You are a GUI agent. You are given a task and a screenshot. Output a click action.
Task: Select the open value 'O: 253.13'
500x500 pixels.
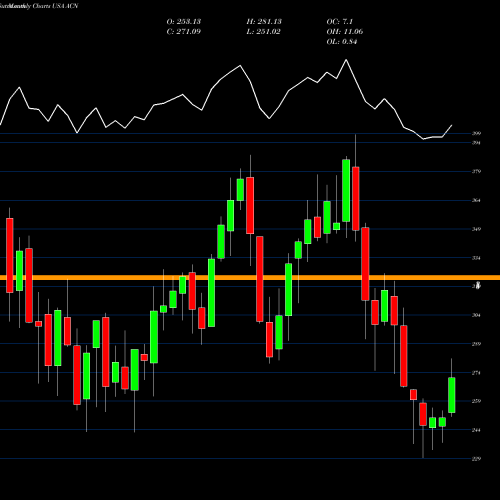coord(184,22)
